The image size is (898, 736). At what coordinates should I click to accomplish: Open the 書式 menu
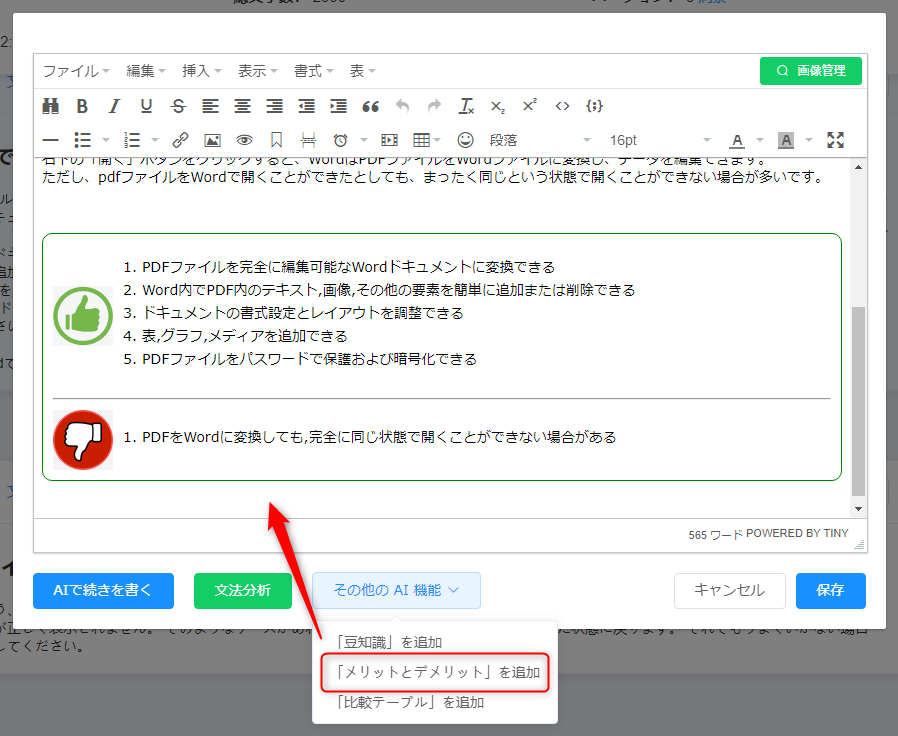(x=314, y=71)
